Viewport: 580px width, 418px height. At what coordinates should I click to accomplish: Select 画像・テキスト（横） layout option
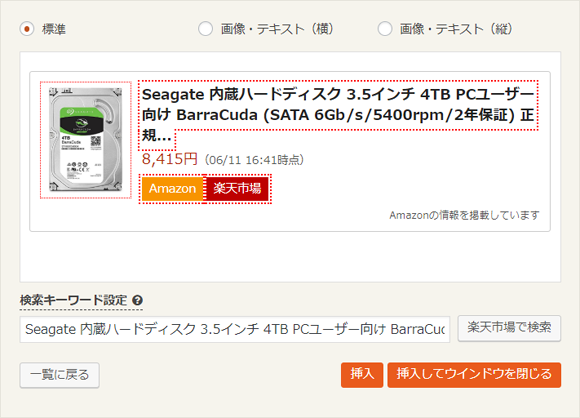coord(205,29)
